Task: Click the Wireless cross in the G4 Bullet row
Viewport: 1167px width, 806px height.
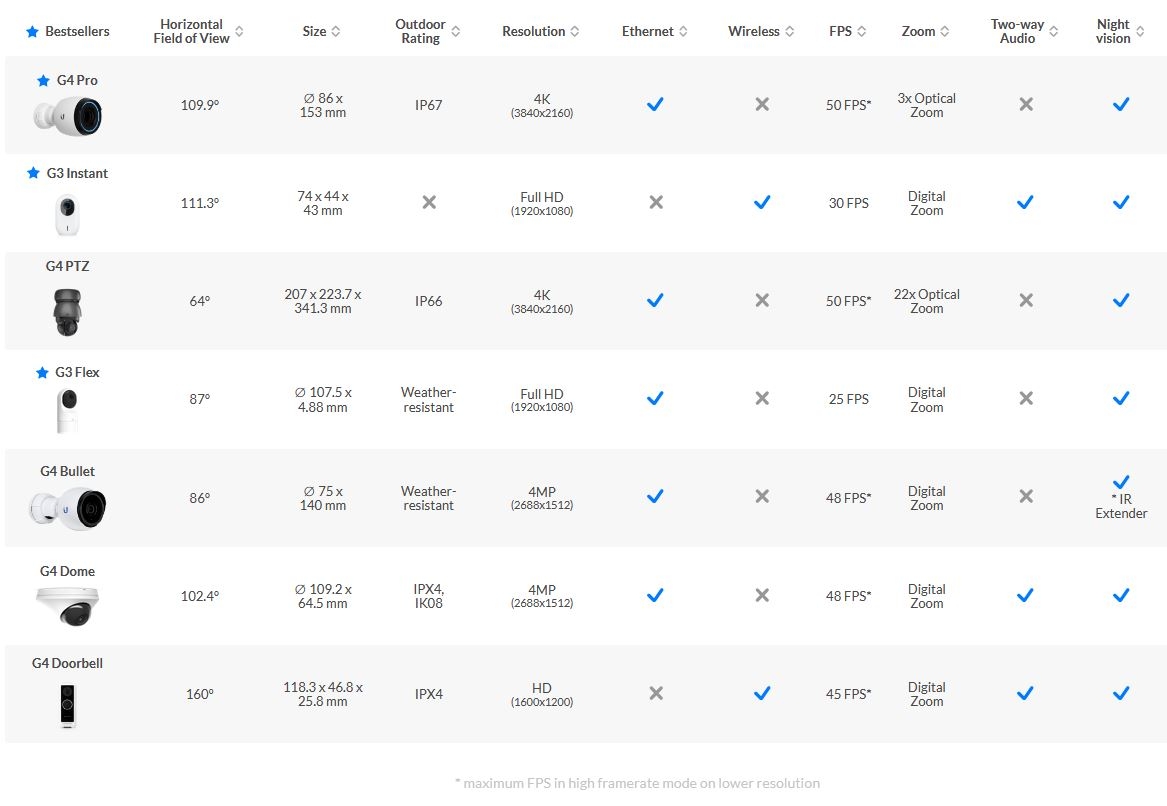Action: (762, 496)
